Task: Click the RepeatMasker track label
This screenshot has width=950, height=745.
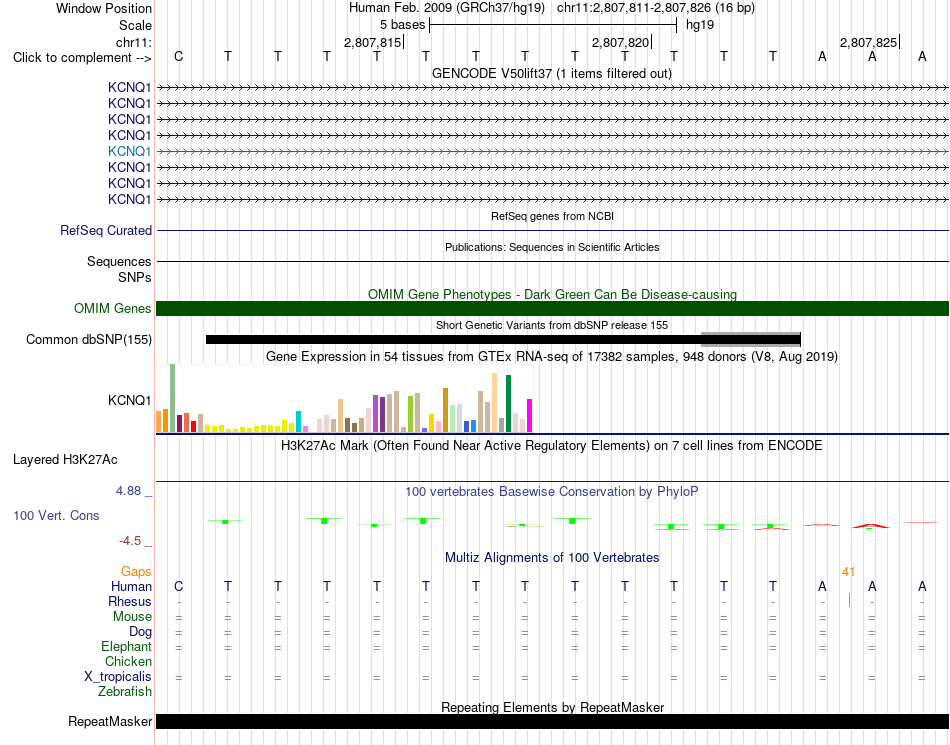Action: click(110, 721)
